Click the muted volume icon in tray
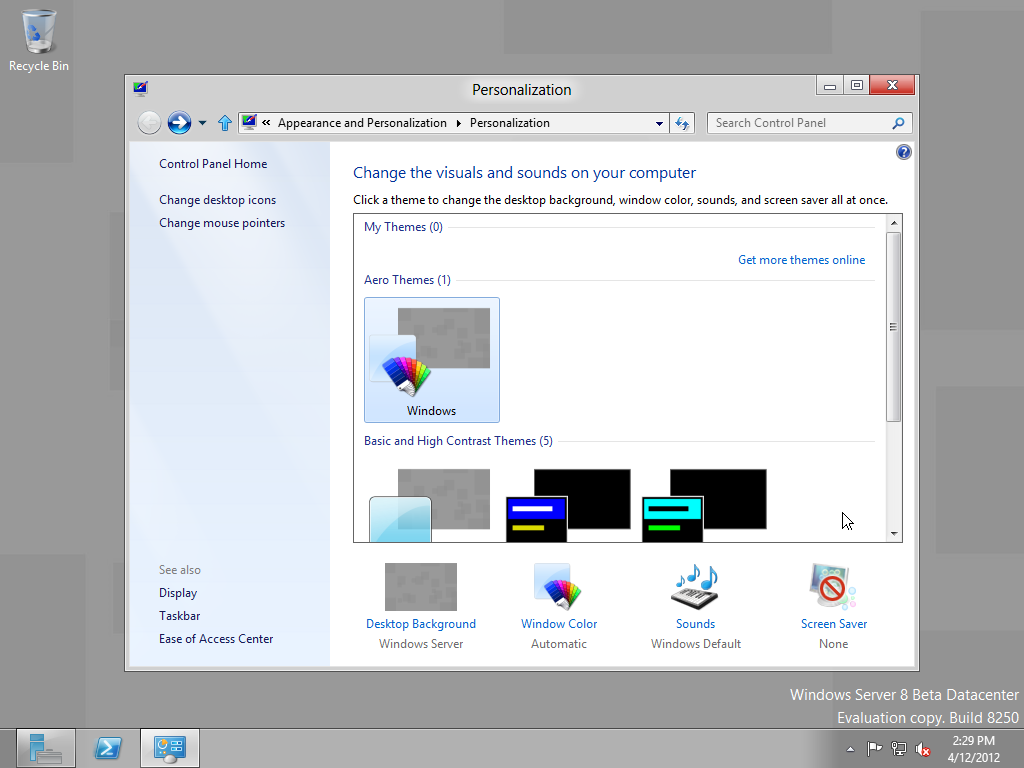 [923, 748]
